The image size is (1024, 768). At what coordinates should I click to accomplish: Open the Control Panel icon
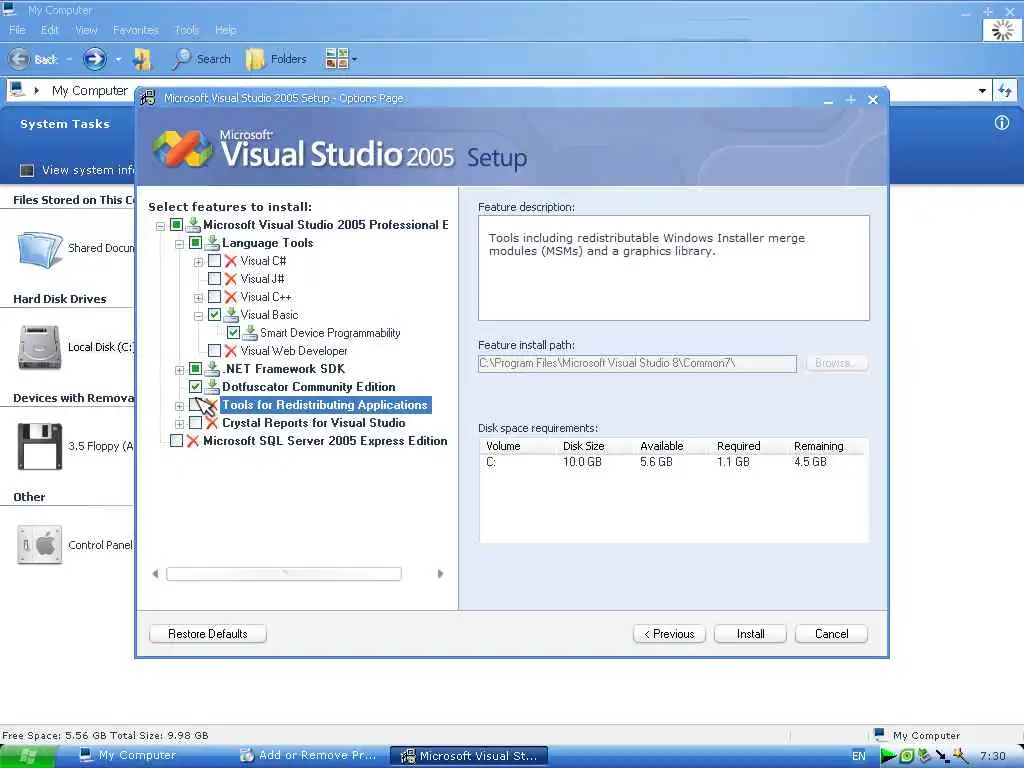click(40, 545)
